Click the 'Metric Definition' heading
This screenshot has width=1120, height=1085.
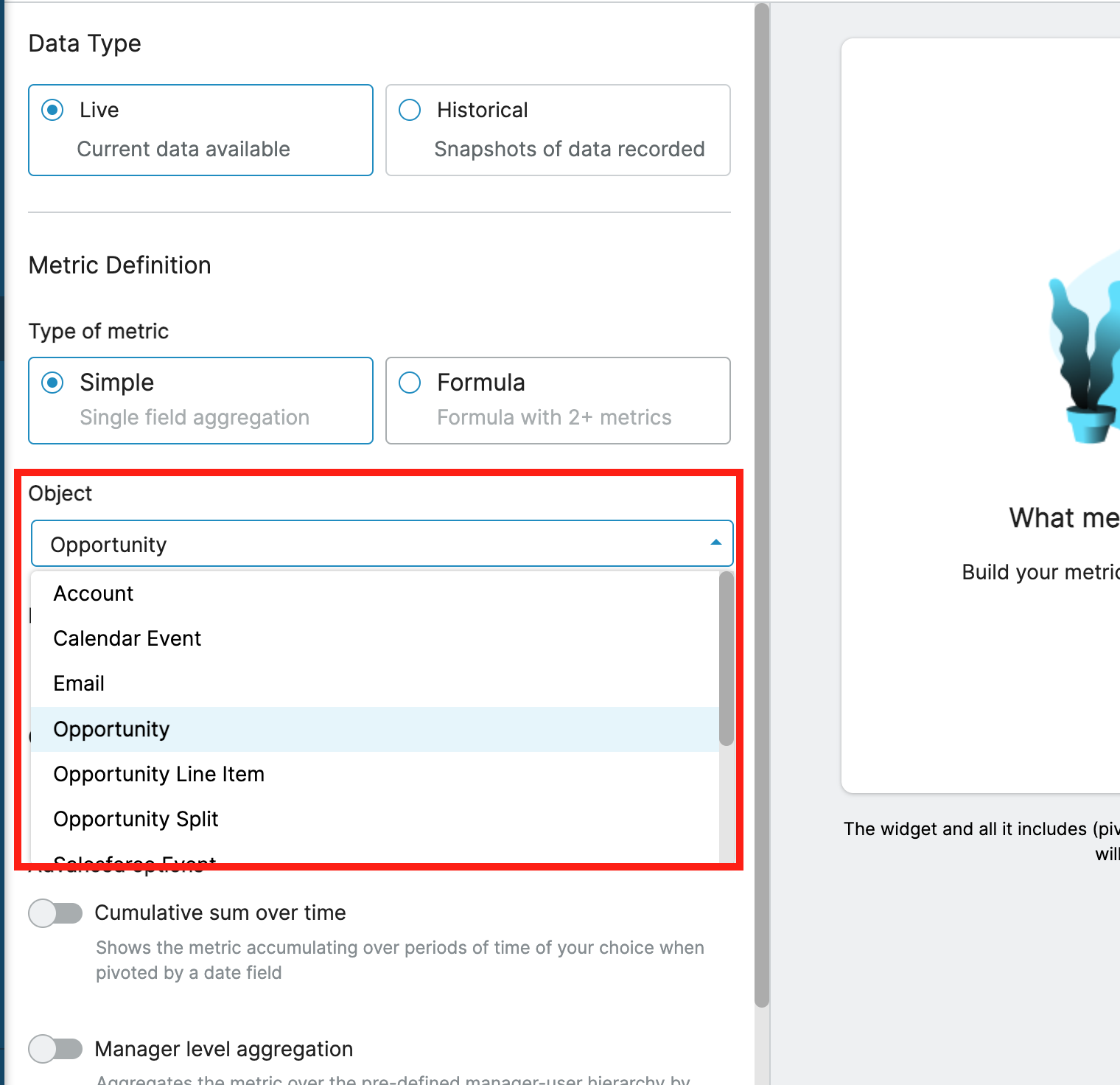120,265
